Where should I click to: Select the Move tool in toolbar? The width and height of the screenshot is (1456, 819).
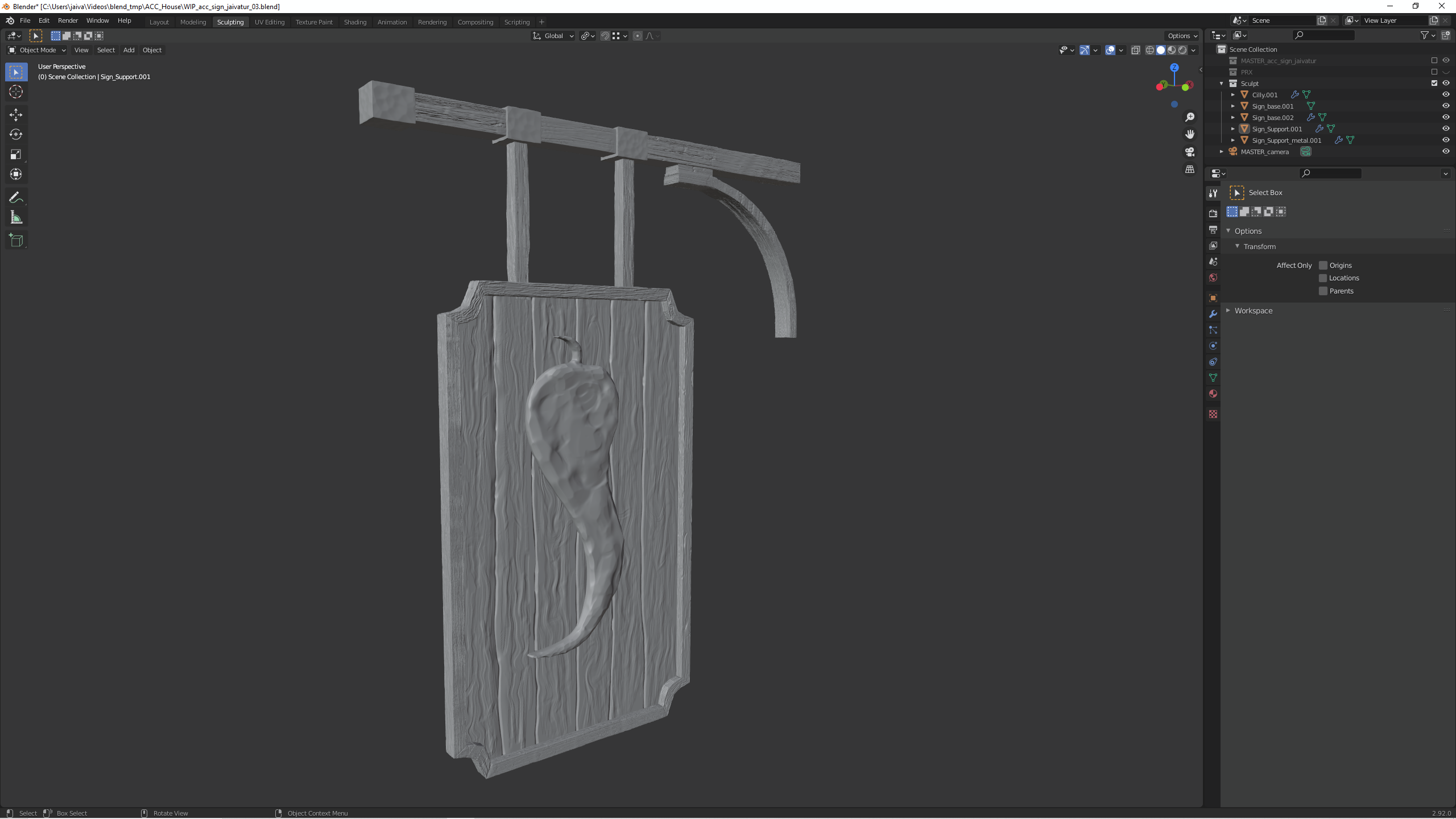pyautogui.click(x=16, y=114)
